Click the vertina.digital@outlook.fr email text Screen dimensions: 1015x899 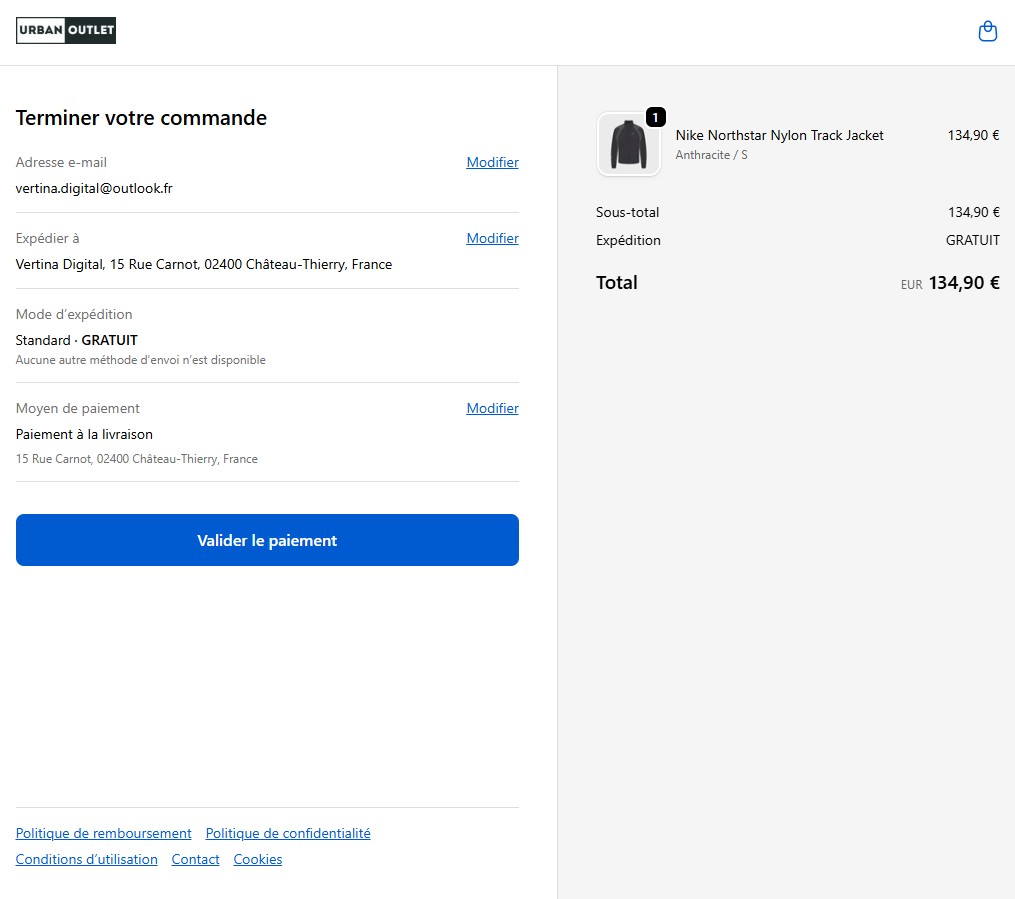pos(94,188)
